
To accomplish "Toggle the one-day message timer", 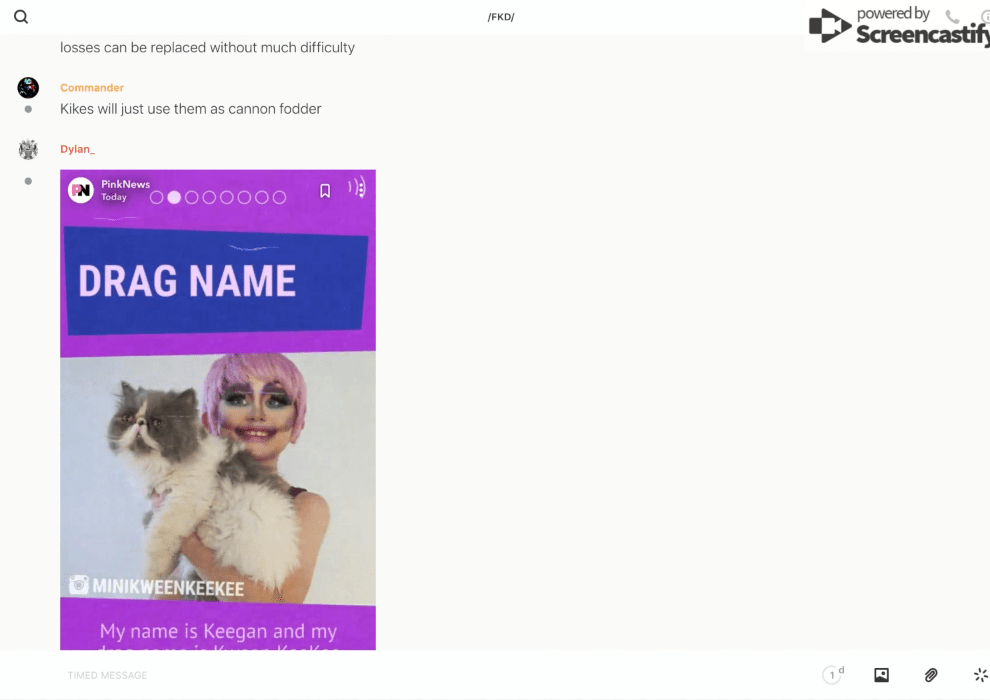I will pyautogui.click(x=833, y=675).
